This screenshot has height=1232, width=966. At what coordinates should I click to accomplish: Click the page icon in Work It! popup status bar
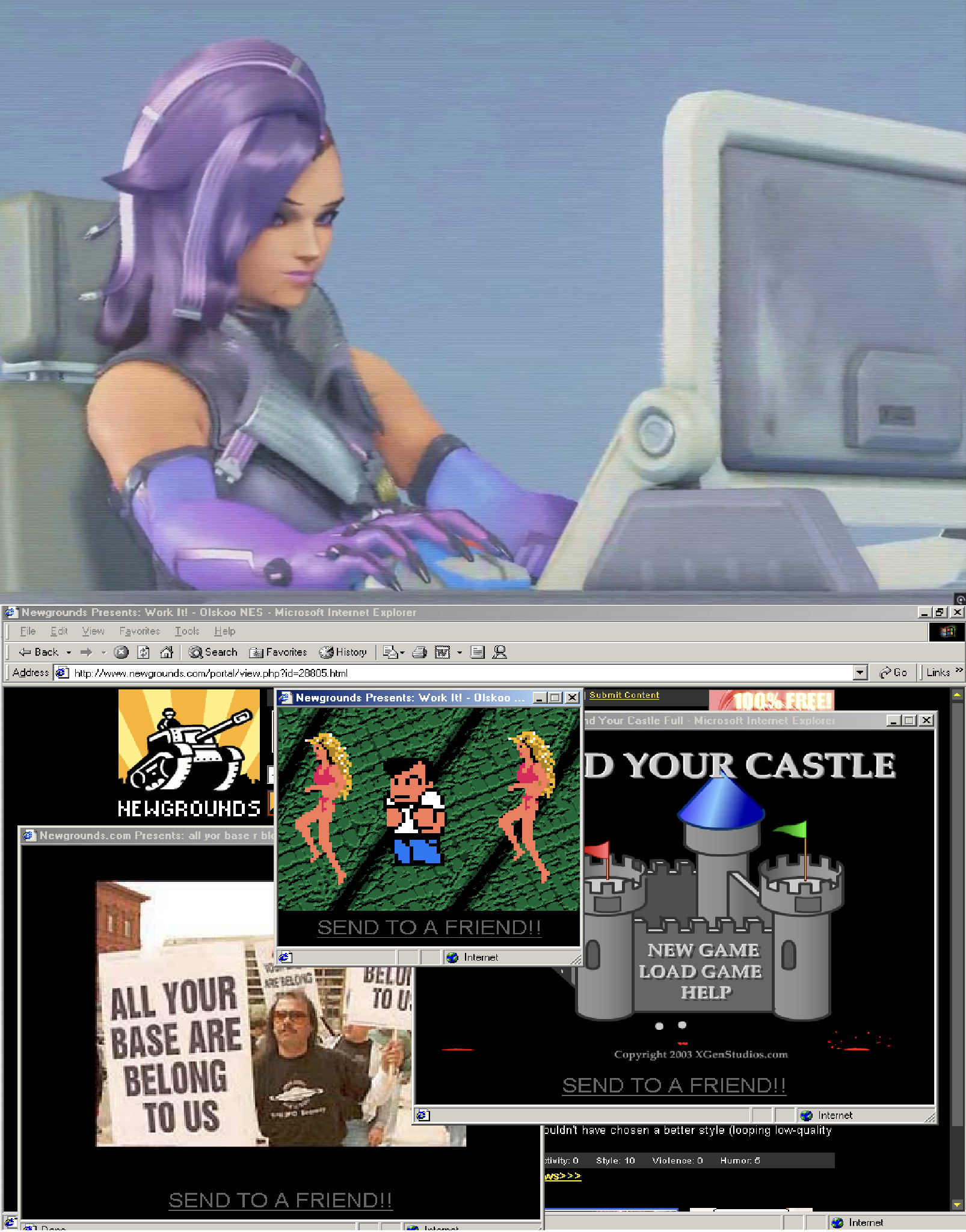tap(286, 957)
